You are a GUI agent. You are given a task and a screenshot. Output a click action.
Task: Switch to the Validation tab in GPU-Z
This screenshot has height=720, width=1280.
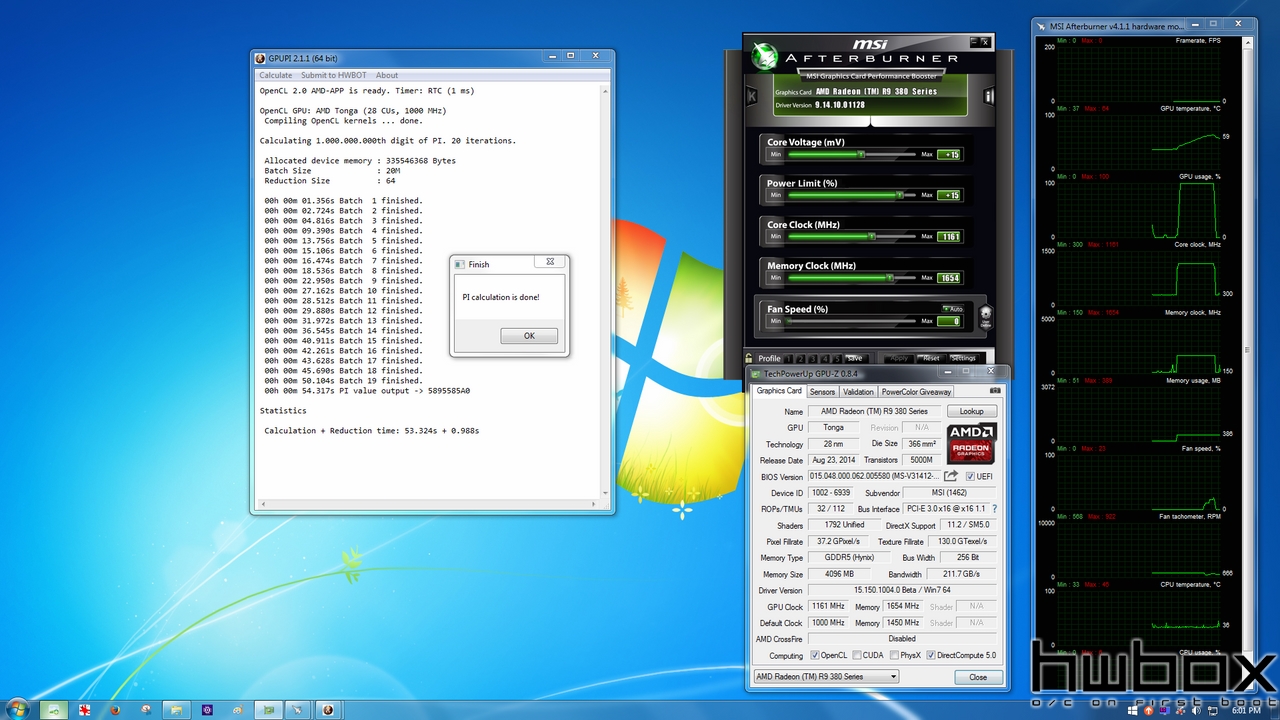858,392
